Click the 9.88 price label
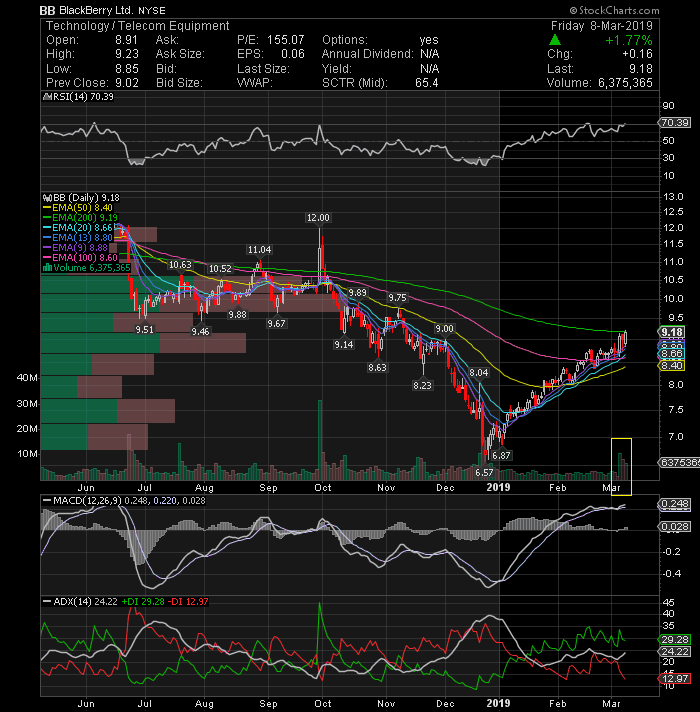Viewport: 700px width, 712px height. 237,314
